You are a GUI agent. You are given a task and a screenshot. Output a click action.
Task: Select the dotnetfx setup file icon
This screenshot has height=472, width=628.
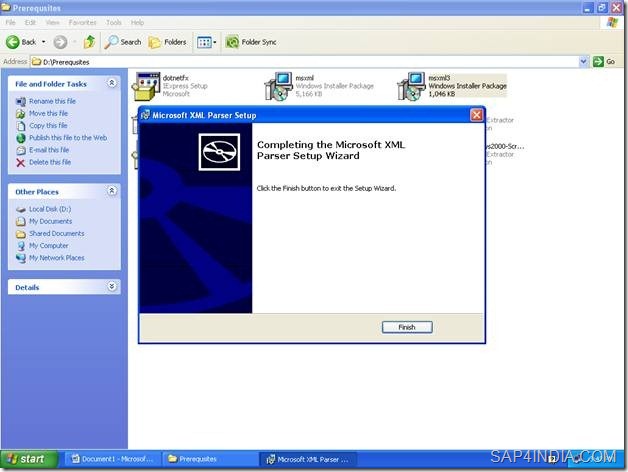point(146,86)
